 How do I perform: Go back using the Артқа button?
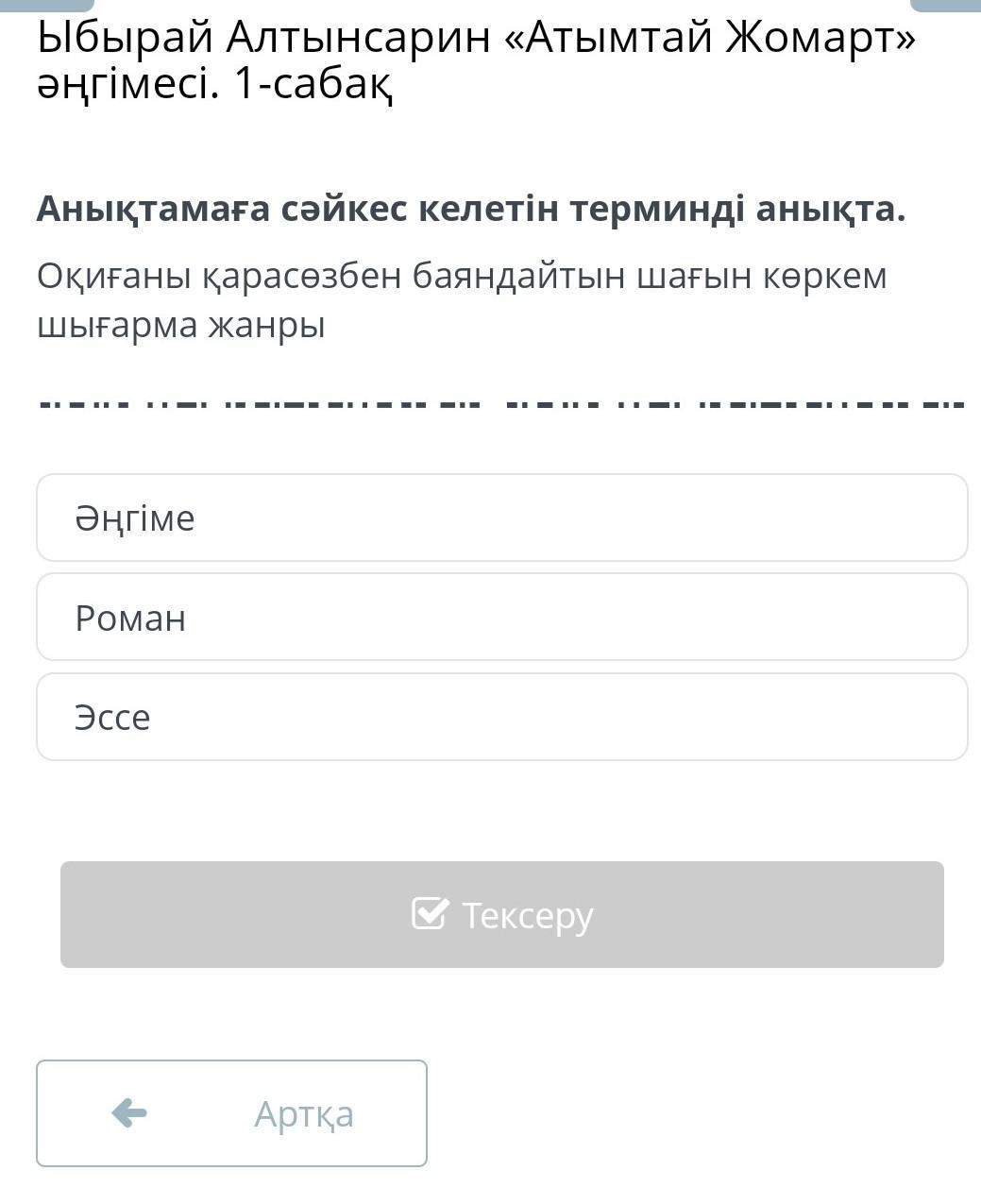[x=231, y=1113]
